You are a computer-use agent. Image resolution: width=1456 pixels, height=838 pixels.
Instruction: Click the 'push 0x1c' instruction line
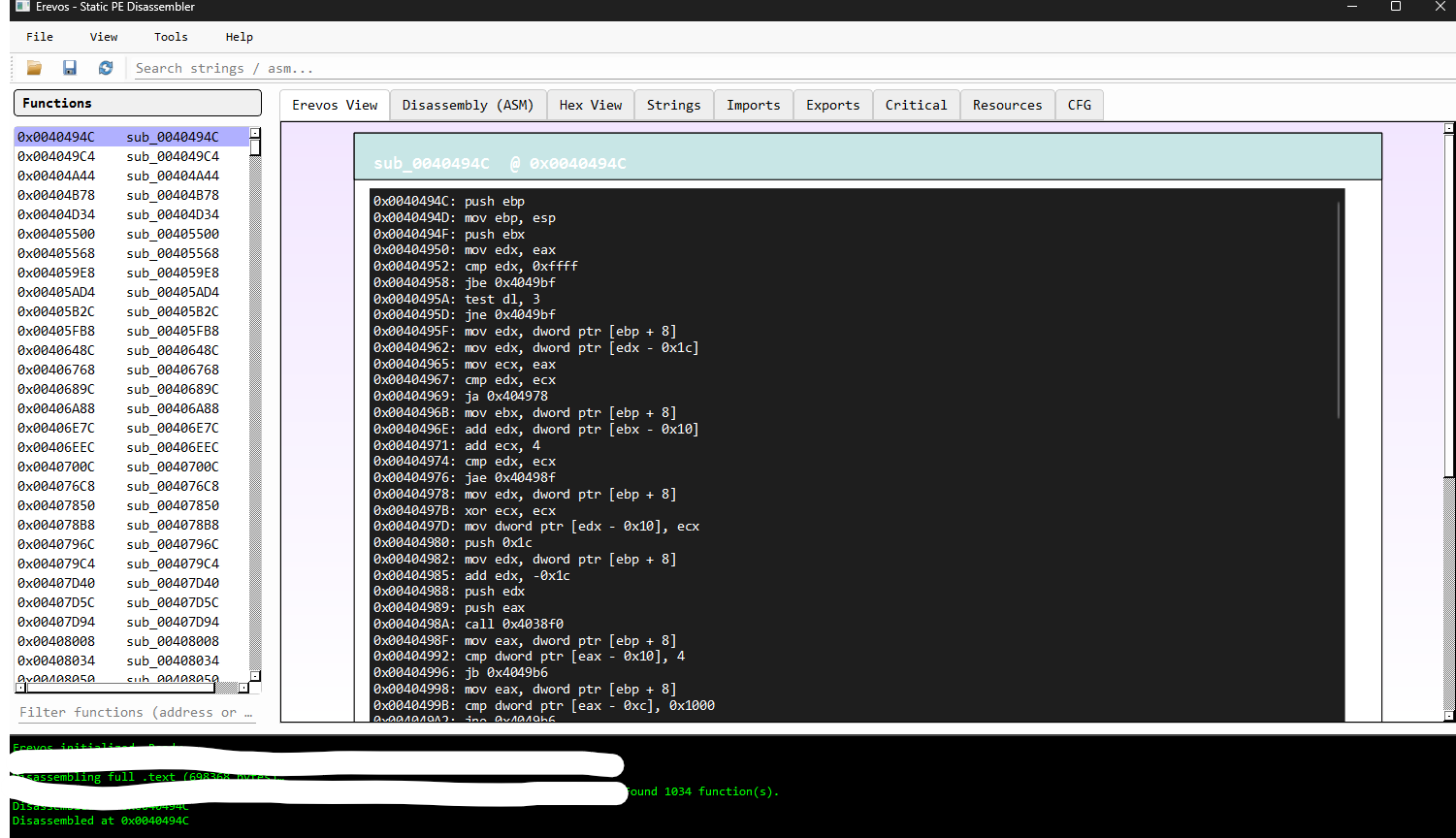point(453,542)
